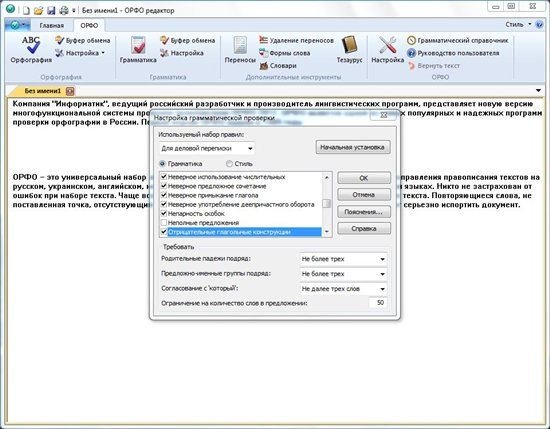
Task: Click the Орфография spell check icon
Action: pos(31,49)
